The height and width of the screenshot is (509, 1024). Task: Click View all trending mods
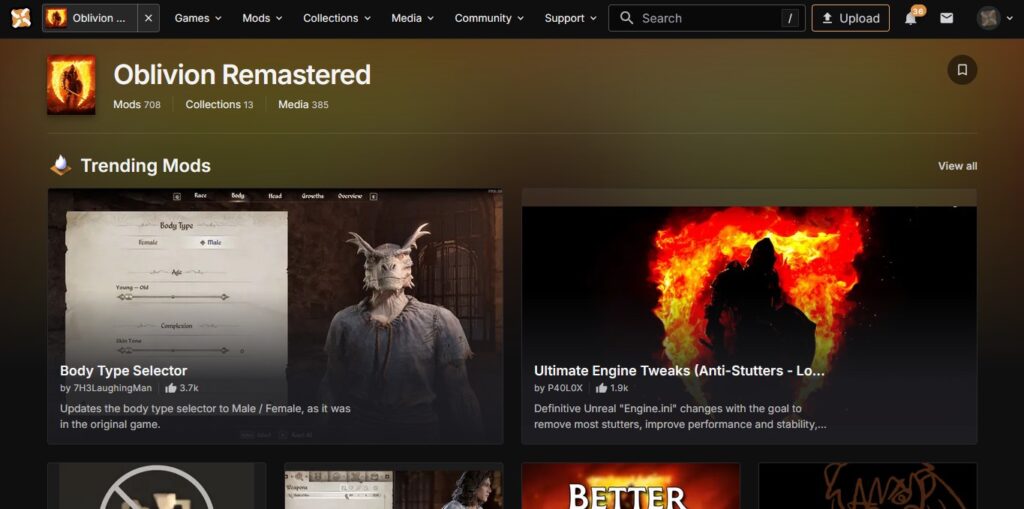pyautogui.click(x=957, y=166)
